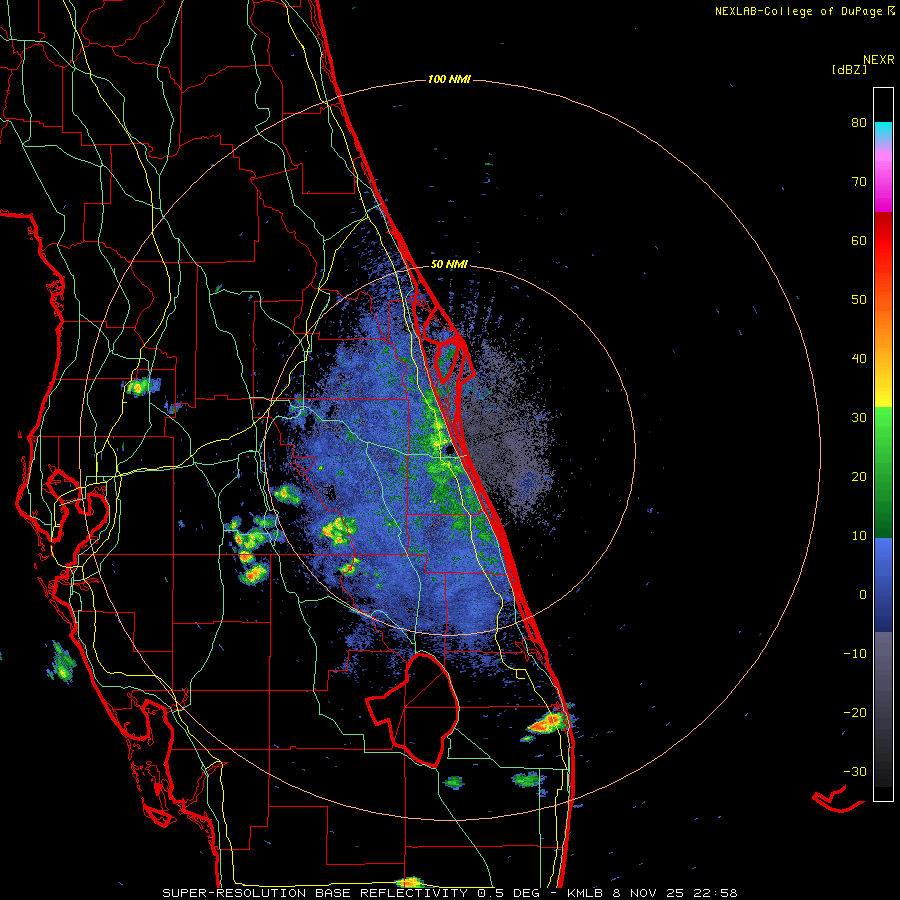Click the [dBZ] units label
Image resolution: width=900 pixels, height=900 pixels.
click(x=849, y=70)
